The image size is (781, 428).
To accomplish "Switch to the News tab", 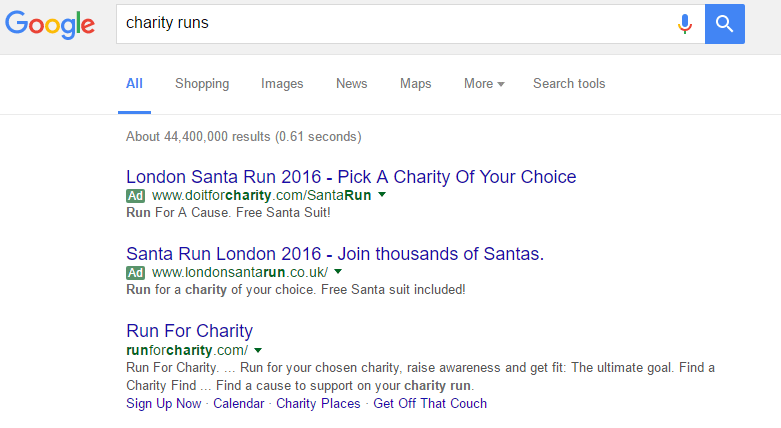I will point(352,84).
